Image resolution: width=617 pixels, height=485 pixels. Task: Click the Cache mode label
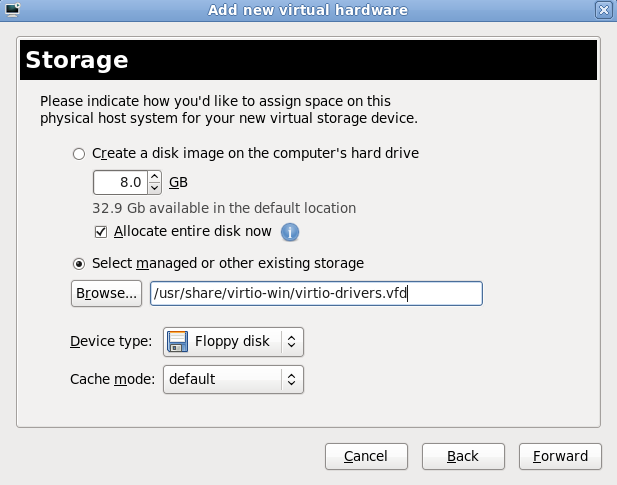coord(110,380)
